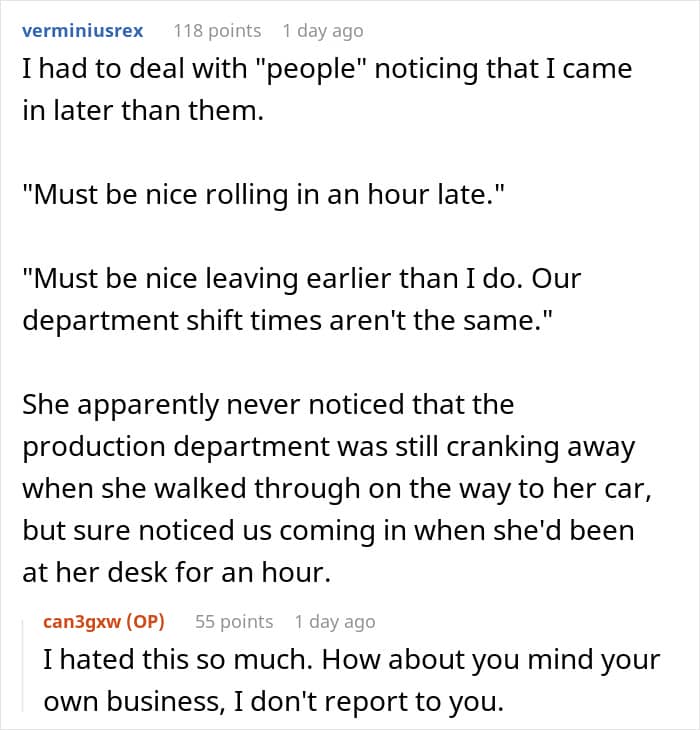Click the (OP) badge next to can3gxw
700x730 pixels.
point(145,622)
